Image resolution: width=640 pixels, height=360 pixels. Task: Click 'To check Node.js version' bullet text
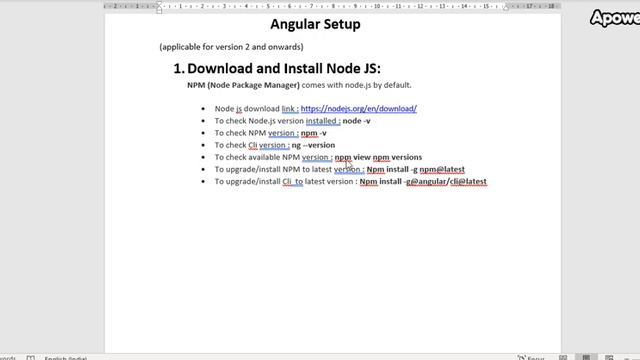coord(259,121)
